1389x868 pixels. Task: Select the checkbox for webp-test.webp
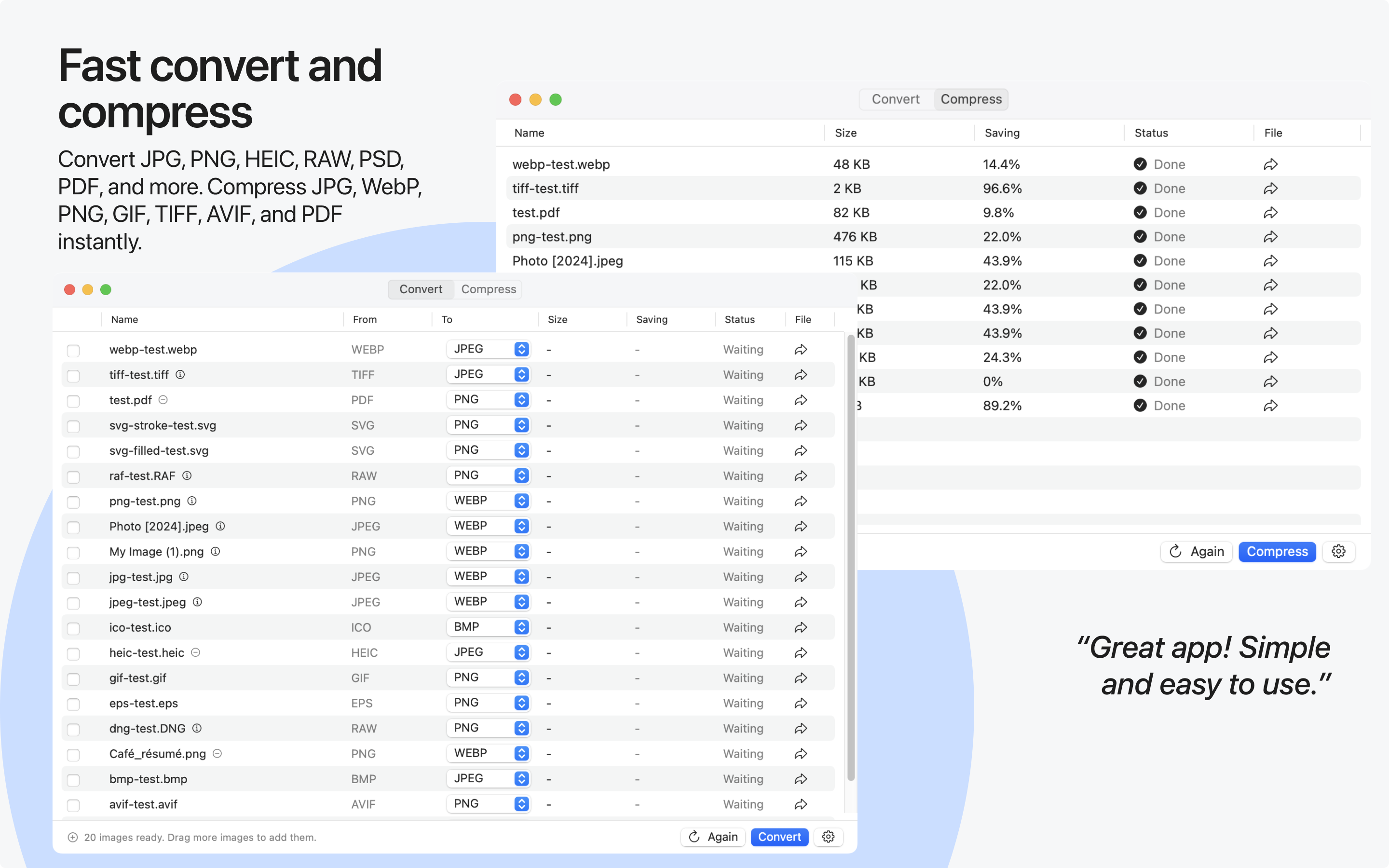click(x=73, y=350)
